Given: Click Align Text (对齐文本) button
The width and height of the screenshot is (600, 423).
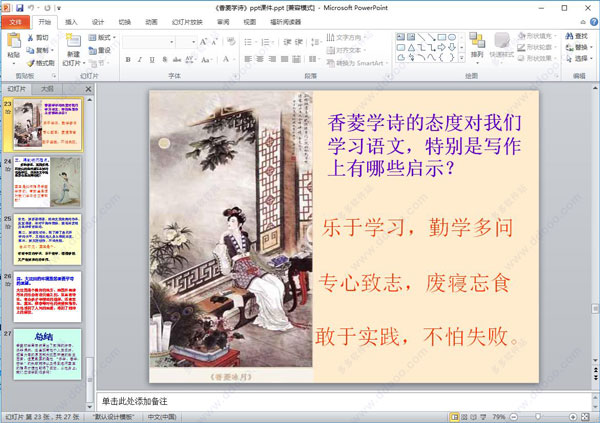Looking at the screenshot, I should pos(346,50).
